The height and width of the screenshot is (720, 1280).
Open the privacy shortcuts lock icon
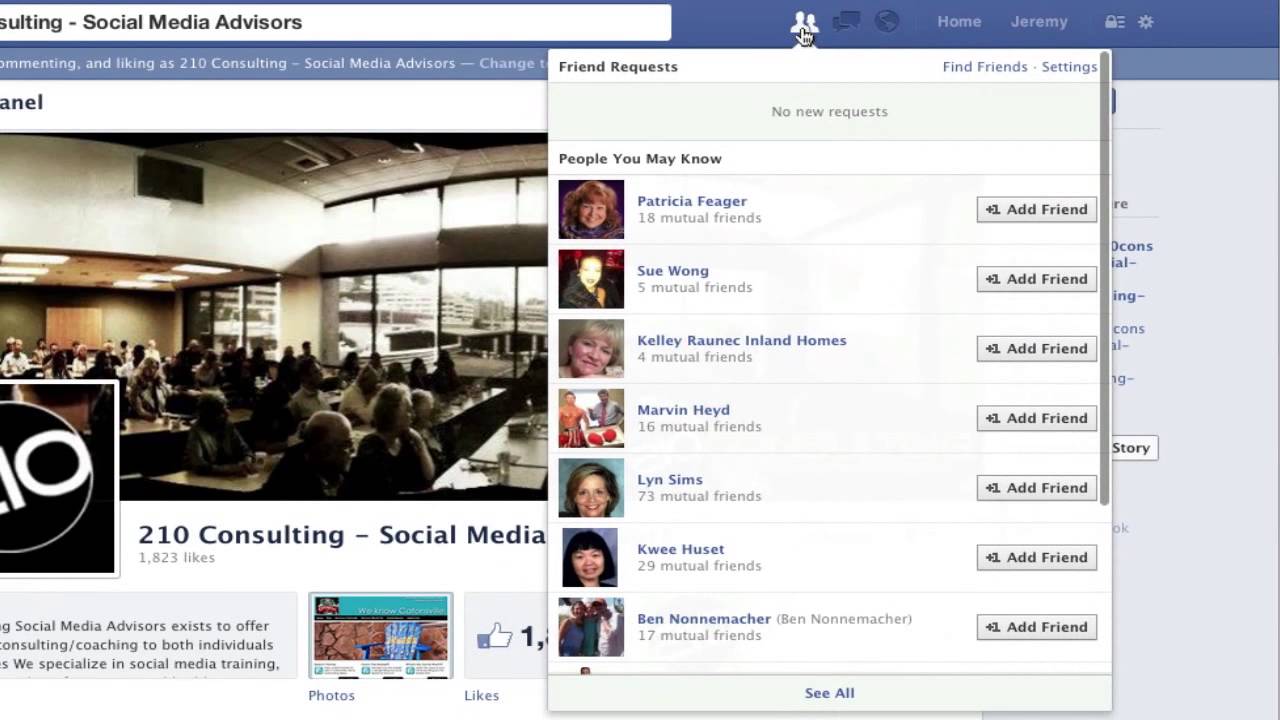(x=1114, y=22)
